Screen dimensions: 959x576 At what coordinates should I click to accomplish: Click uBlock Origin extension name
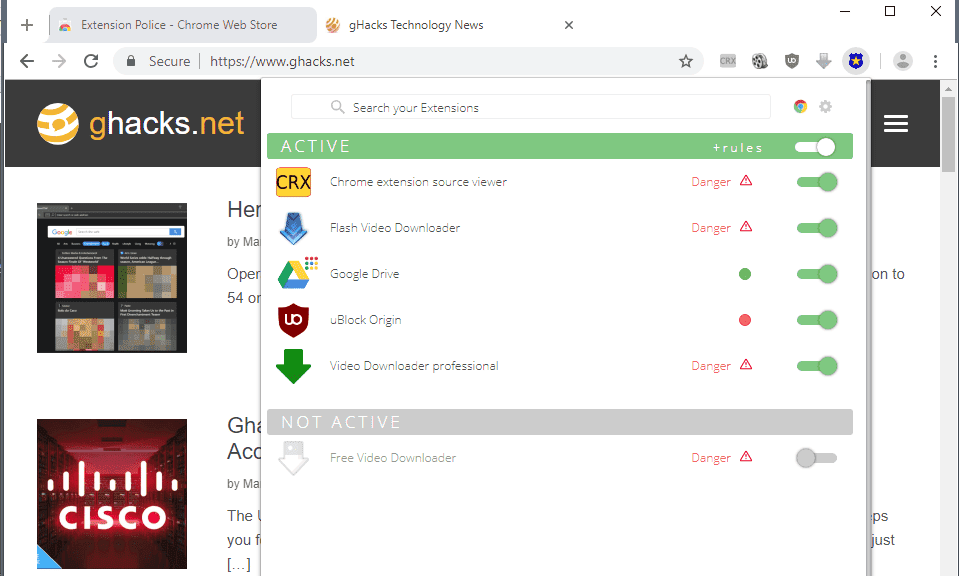pyautogui.click(x=366, y=320)
